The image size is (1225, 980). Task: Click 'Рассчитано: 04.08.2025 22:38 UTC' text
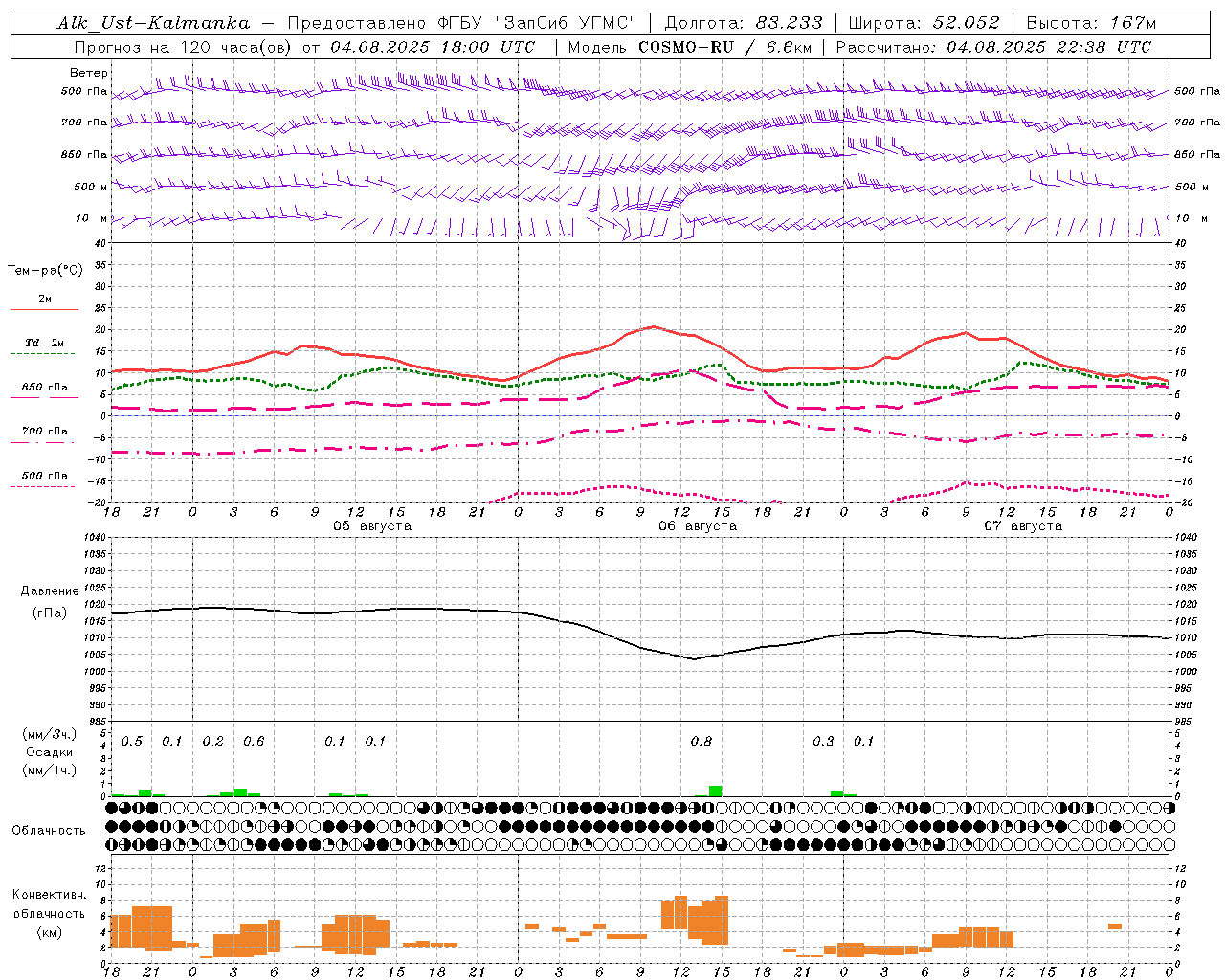click(x=993, y=47)
